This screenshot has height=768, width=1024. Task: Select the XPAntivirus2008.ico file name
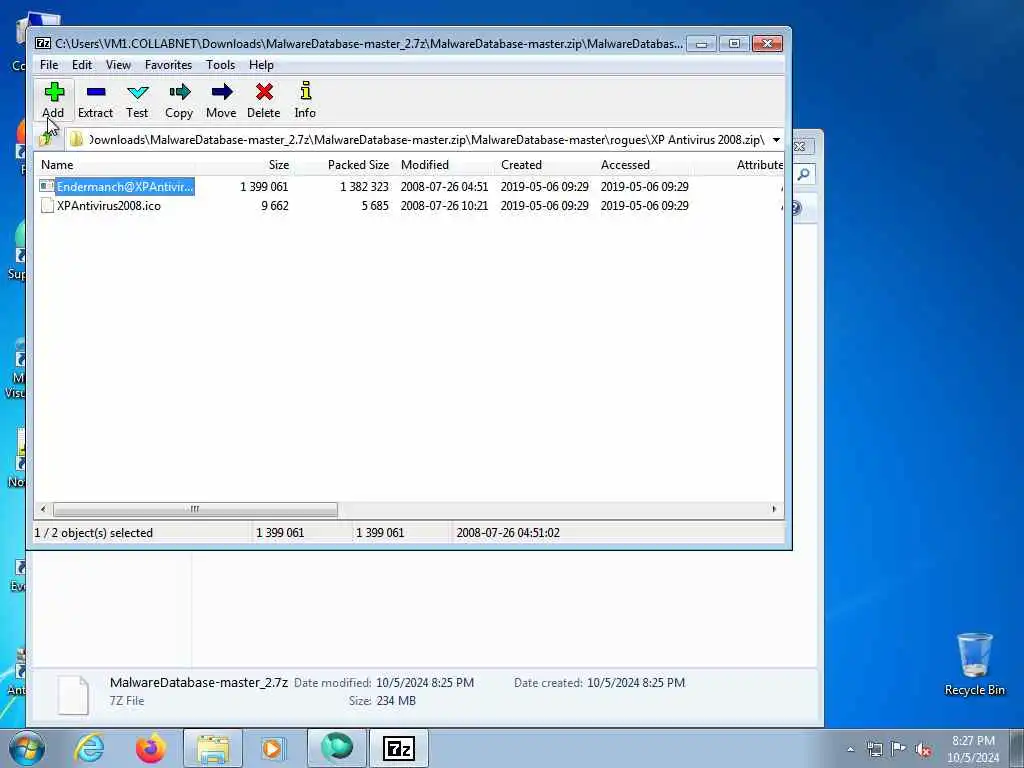pyautogui.click(x=108, y=206)
